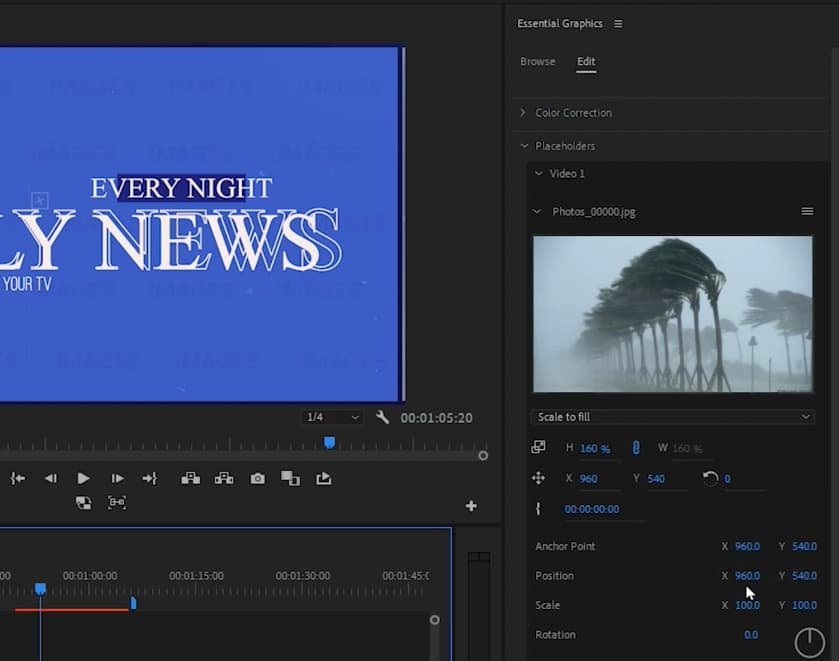Click the palm trees placeholder thumbnail
Viewport: 839px width, 661px height.
(x=672, y=314)
